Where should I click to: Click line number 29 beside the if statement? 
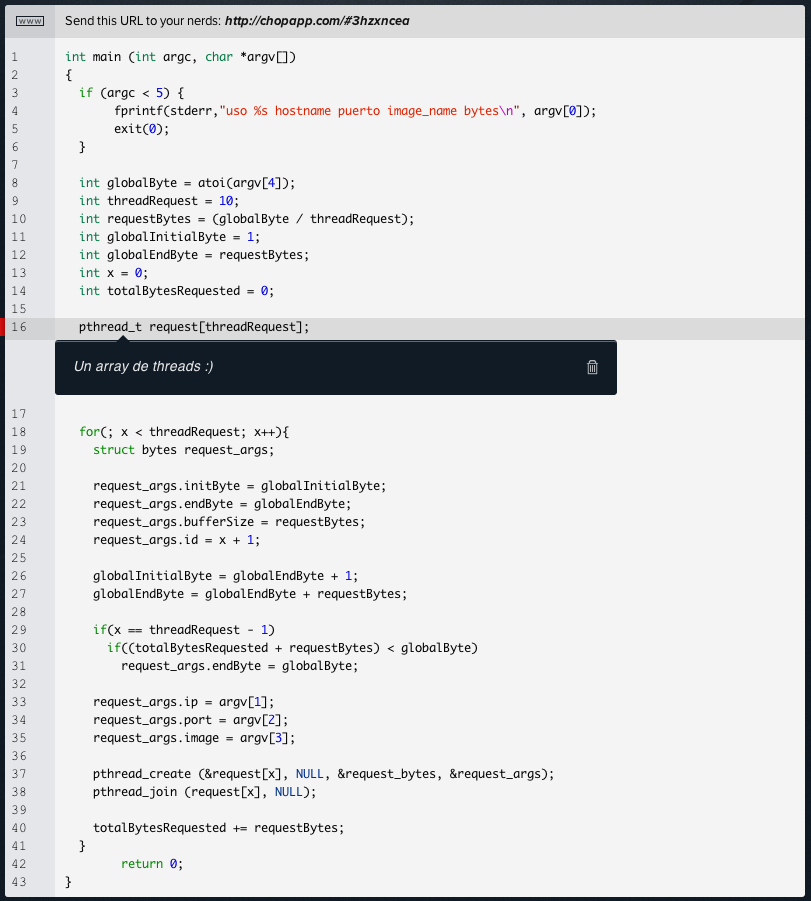[17, 630]
